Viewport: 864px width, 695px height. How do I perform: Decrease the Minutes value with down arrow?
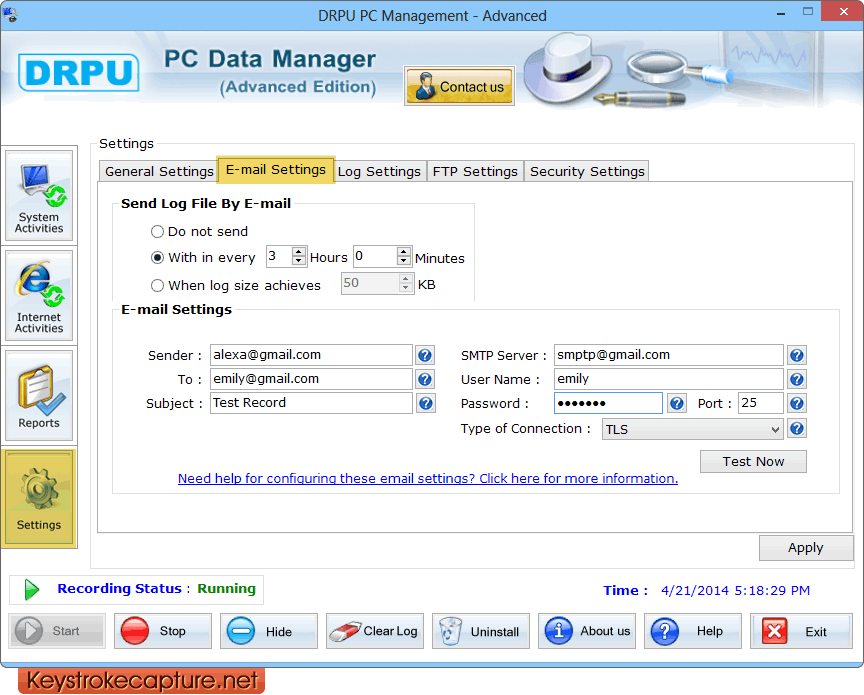pyautogui.click(x=403, y=261)
